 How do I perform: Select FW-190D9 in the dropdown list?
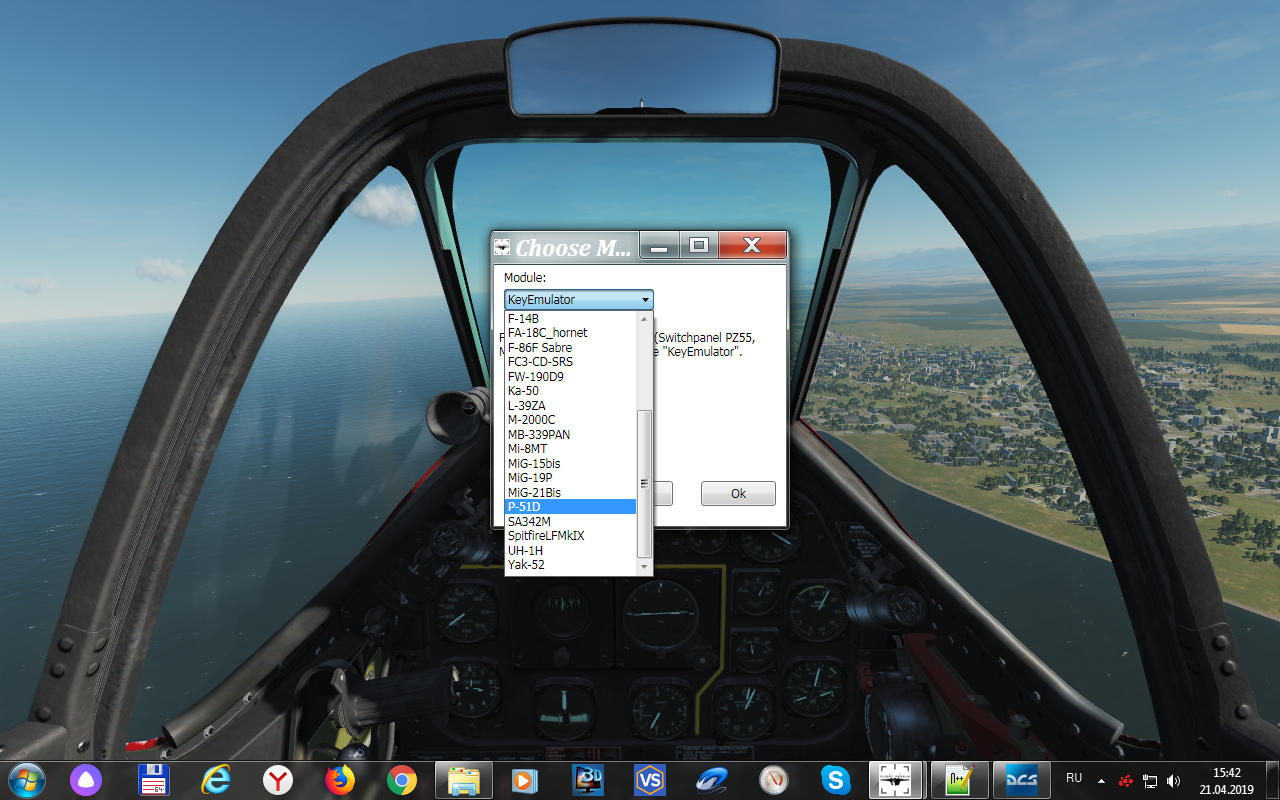tap(570, 376)
